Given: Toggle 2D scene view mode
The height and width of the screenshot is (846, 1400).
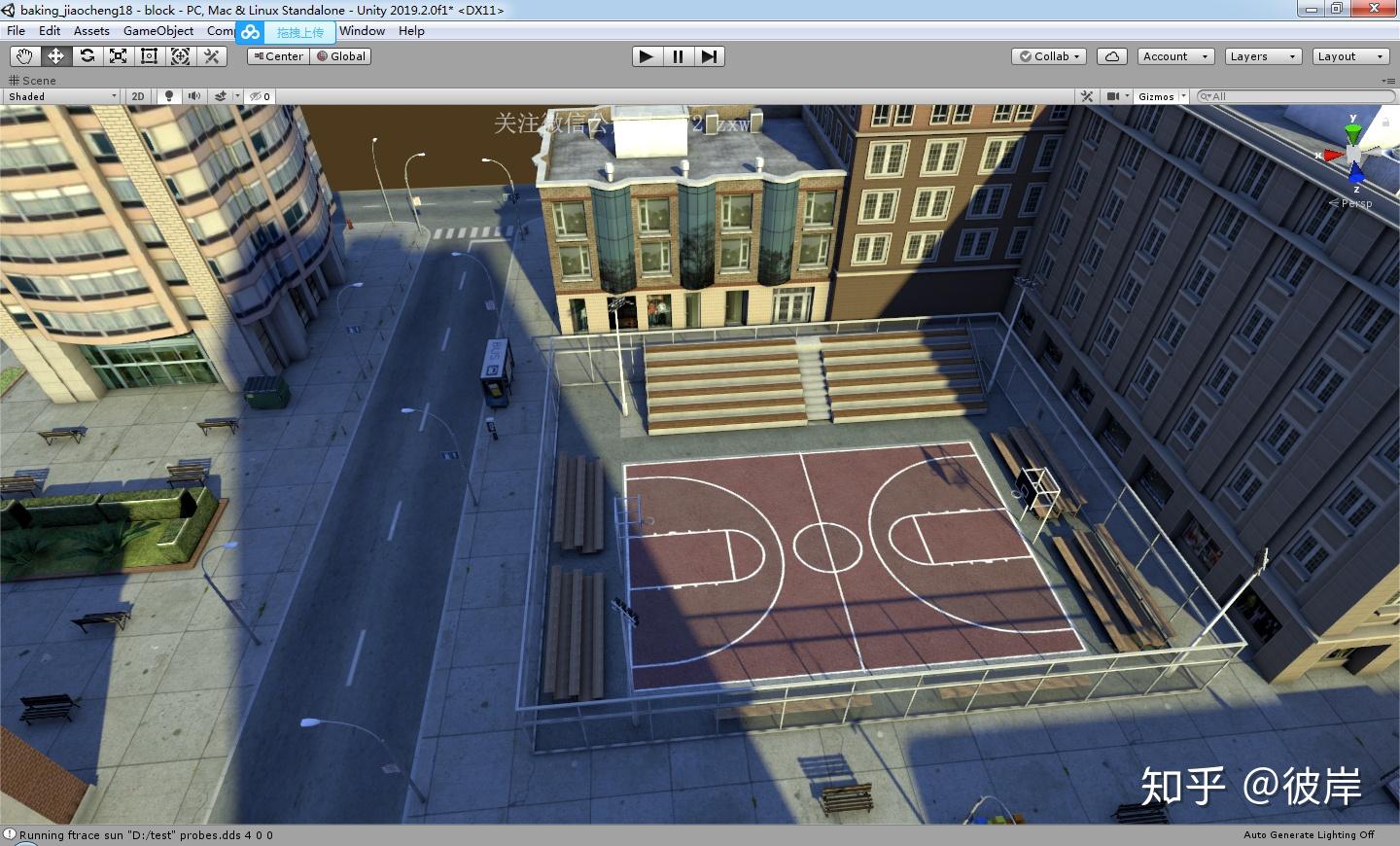Looking at the screenshot, I should [x=138, y=96].
